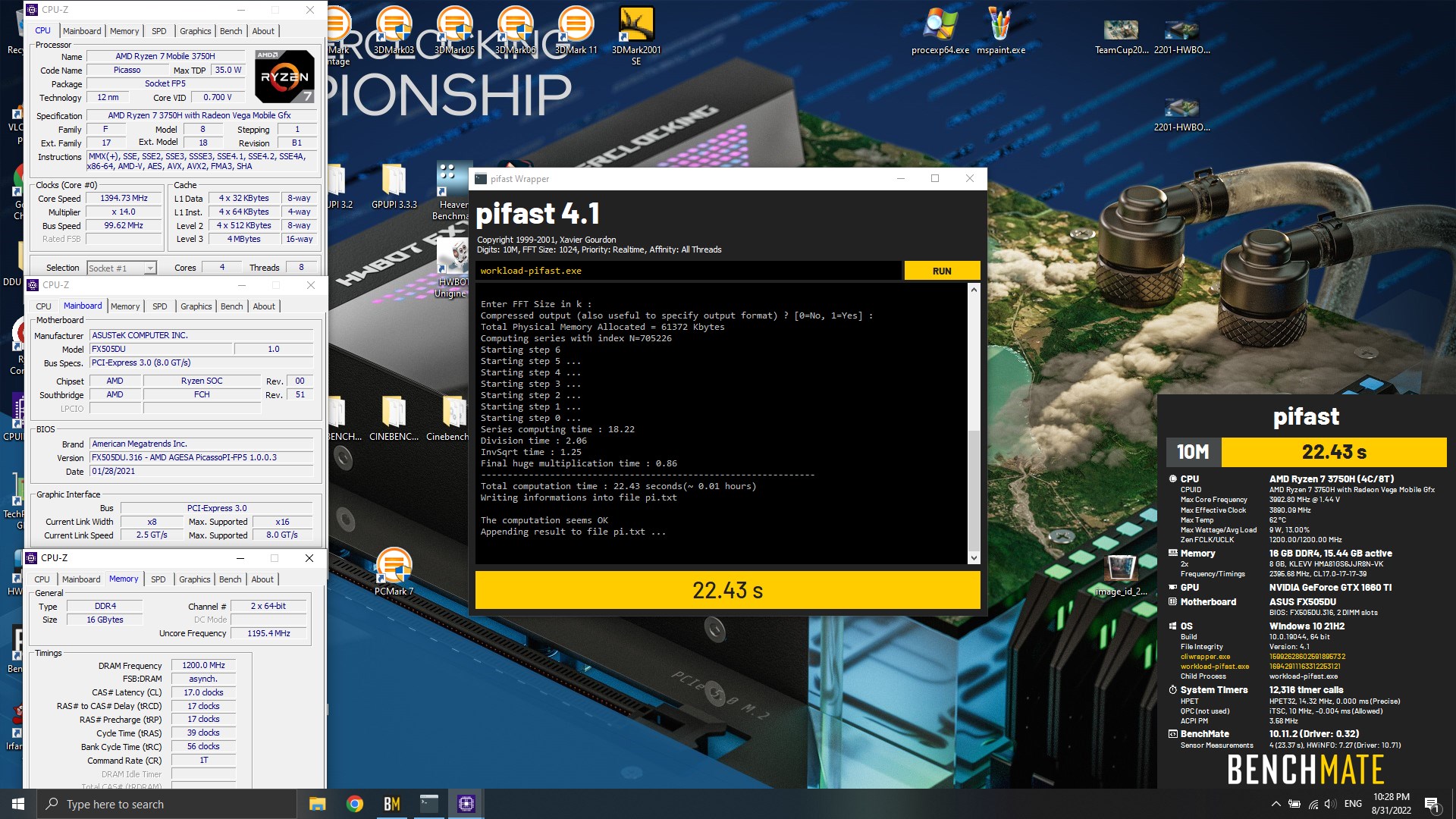Click cliwrapper.exe in BenchMate panel
This screenshot has height=819, width=1456.
click(1205, 657)
